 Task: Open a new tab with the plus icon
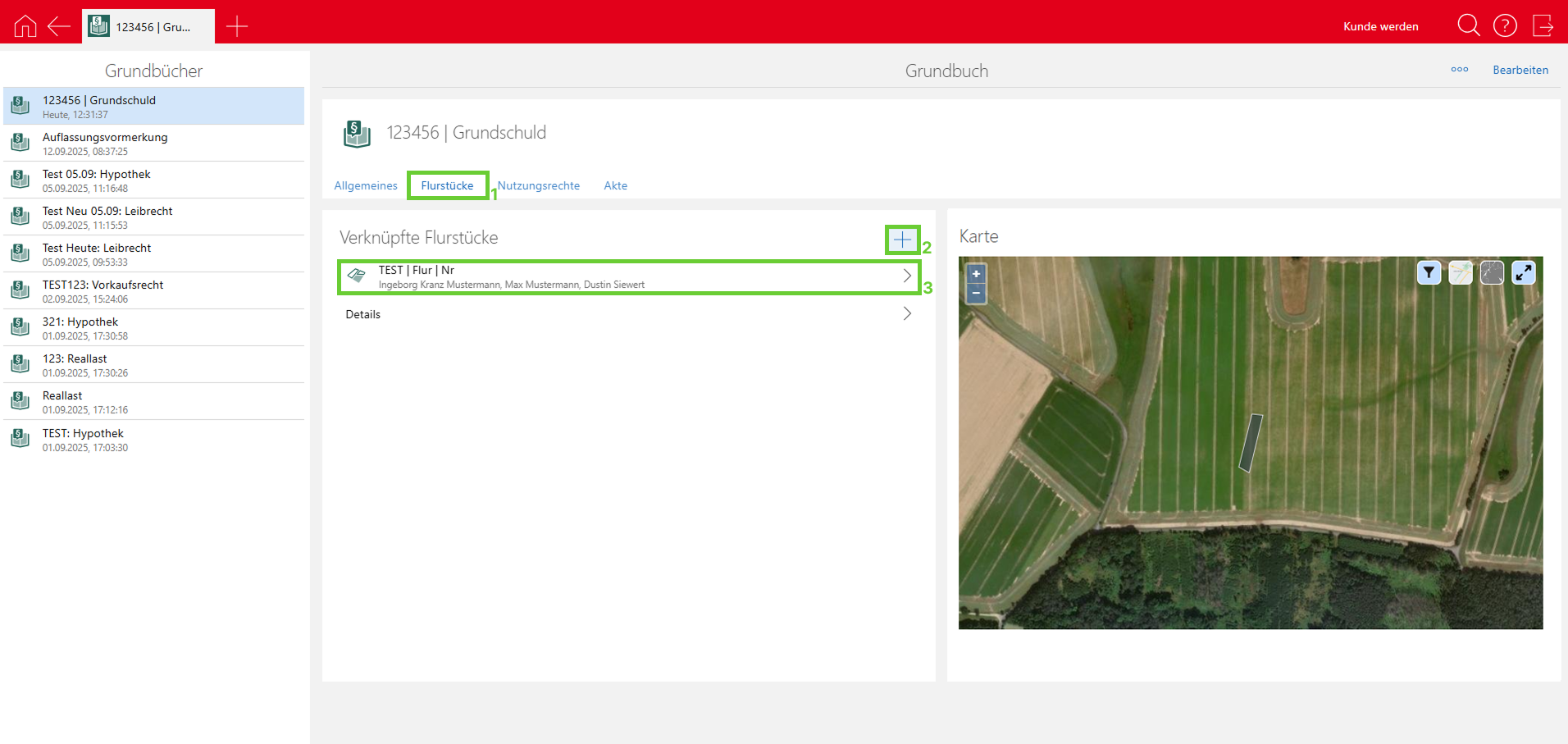coord(237,26)
